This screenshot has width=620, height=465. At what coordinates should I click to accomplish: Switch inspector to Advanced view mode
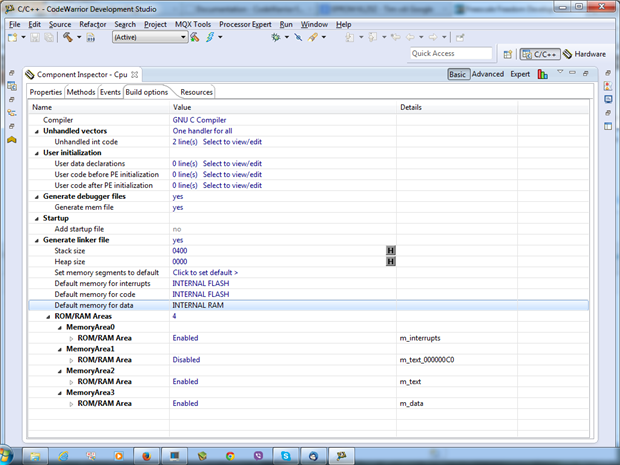[x=488, y=74]
